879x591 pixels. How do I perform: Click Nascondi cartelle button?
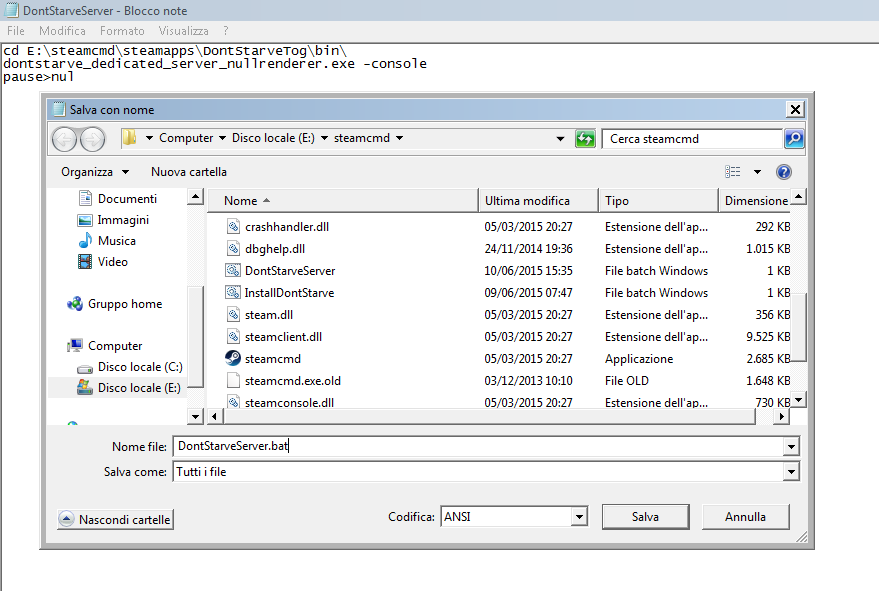[115, 519]
